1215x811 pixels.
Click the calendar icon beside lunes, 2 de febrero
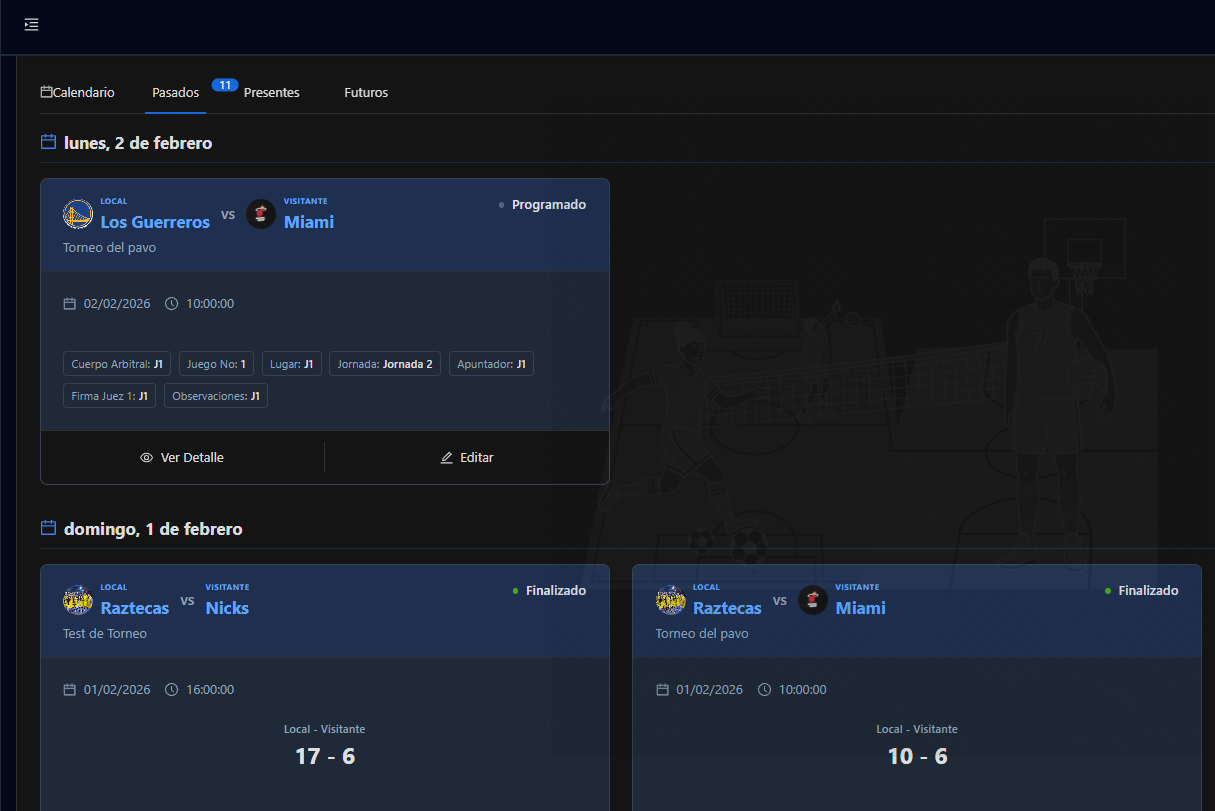(48, 143)
